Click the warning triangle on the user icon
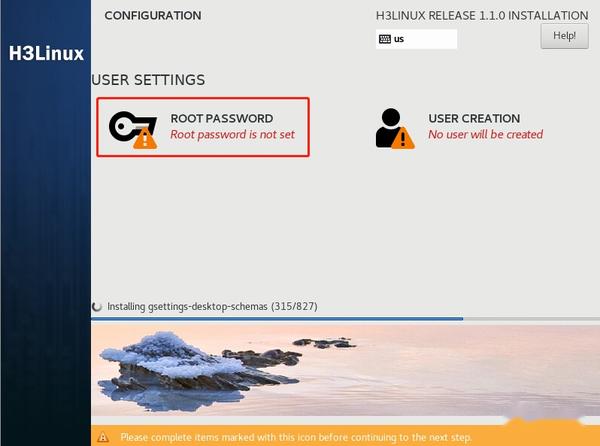 (403, 138)
